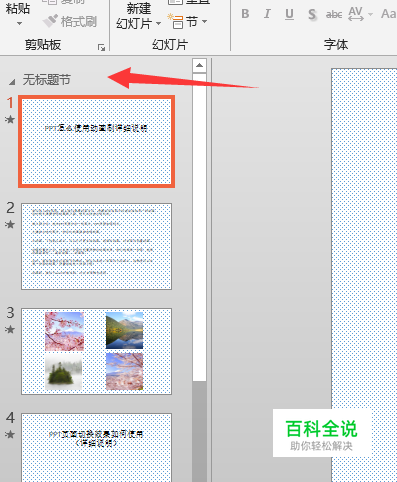397x482 pixels.
Task: Click the animation star beside slide 2
Action: point(10,224)
